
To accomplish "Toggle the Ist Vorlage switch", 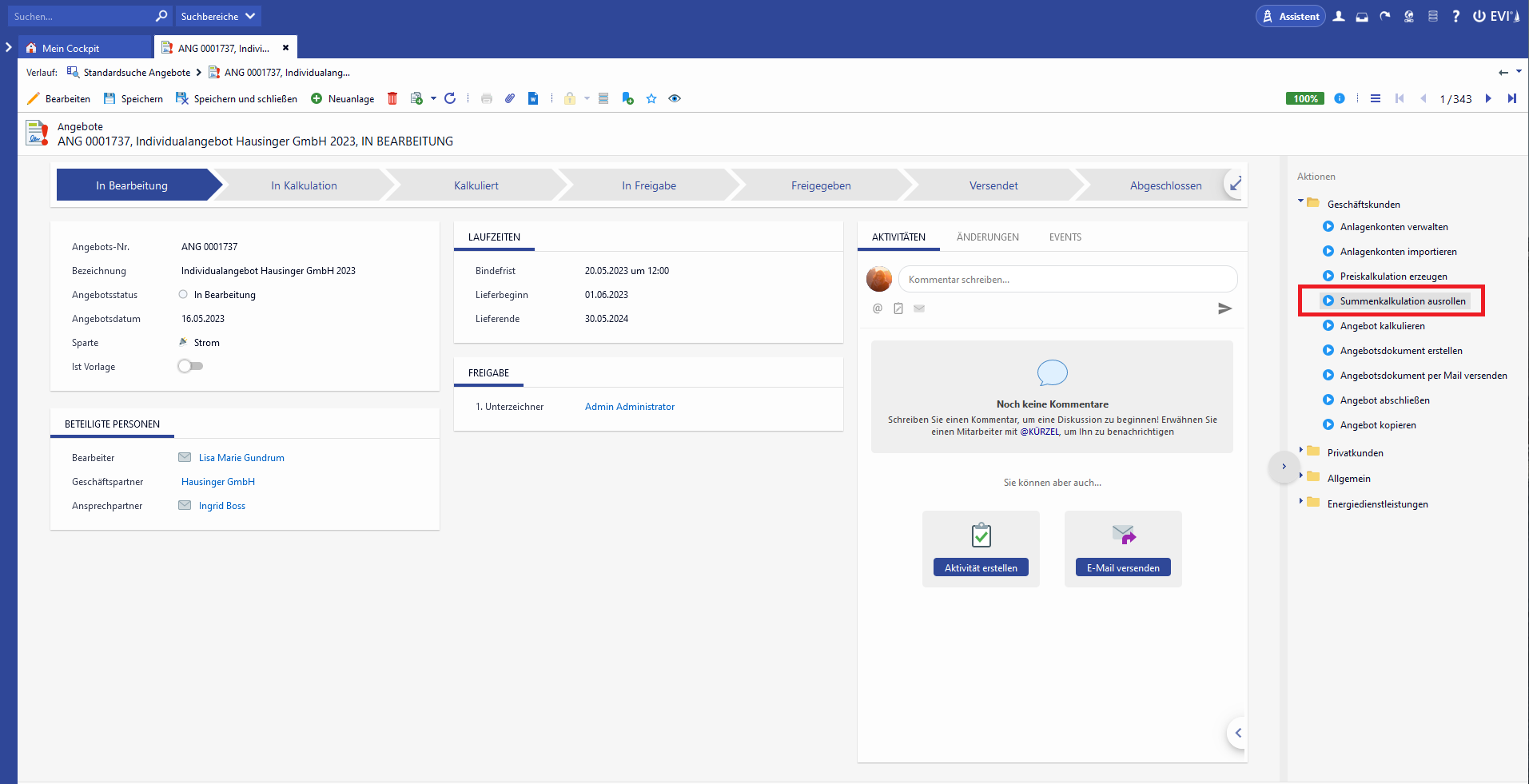I will 190,366.
